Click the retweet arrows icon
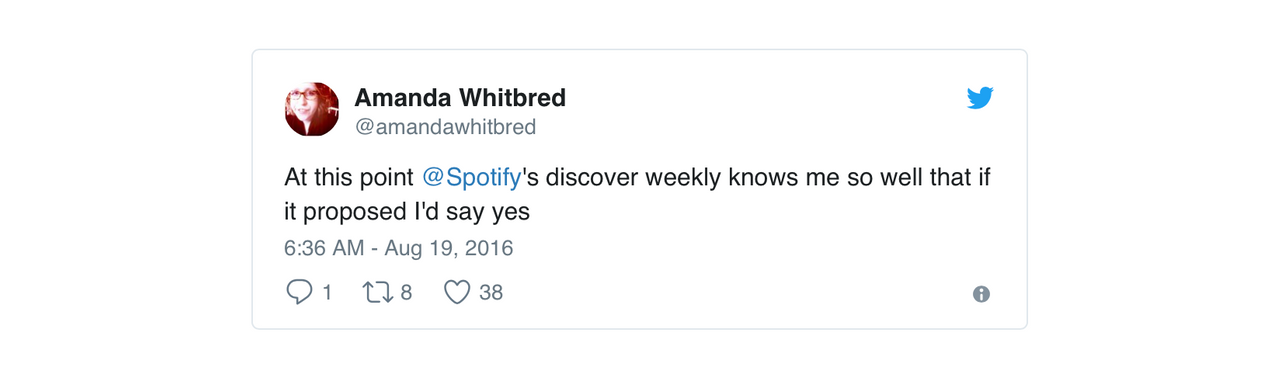The image size is (1280, 371). tap(378, 292)
